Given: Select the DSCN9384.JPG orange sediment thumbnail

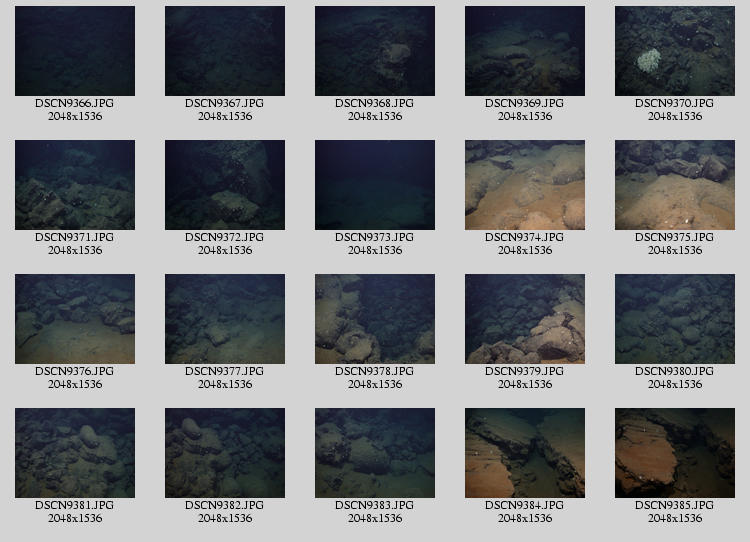Looking at the screenshot, I should [x=525, y=453].
